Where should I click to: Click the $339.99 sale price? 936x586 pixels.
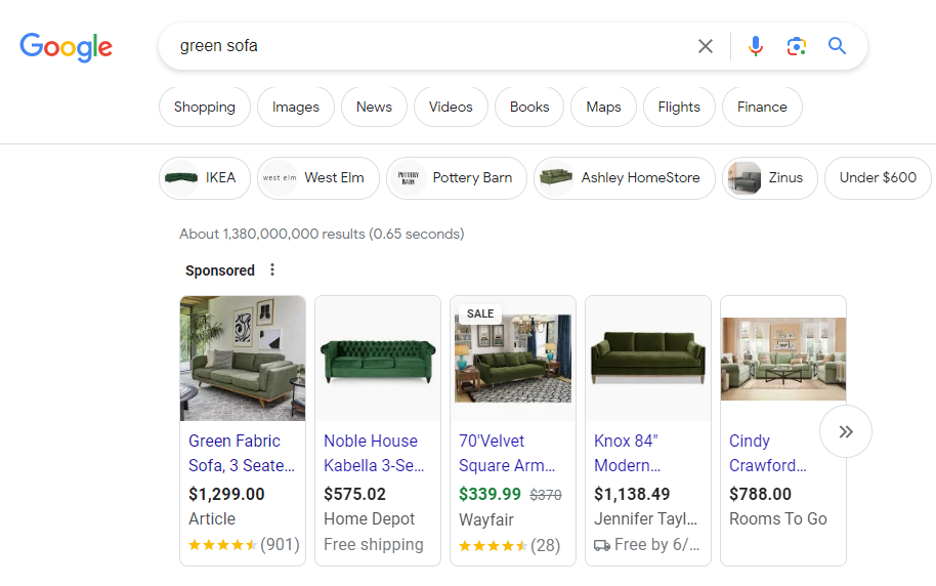[x=489, y=494]
